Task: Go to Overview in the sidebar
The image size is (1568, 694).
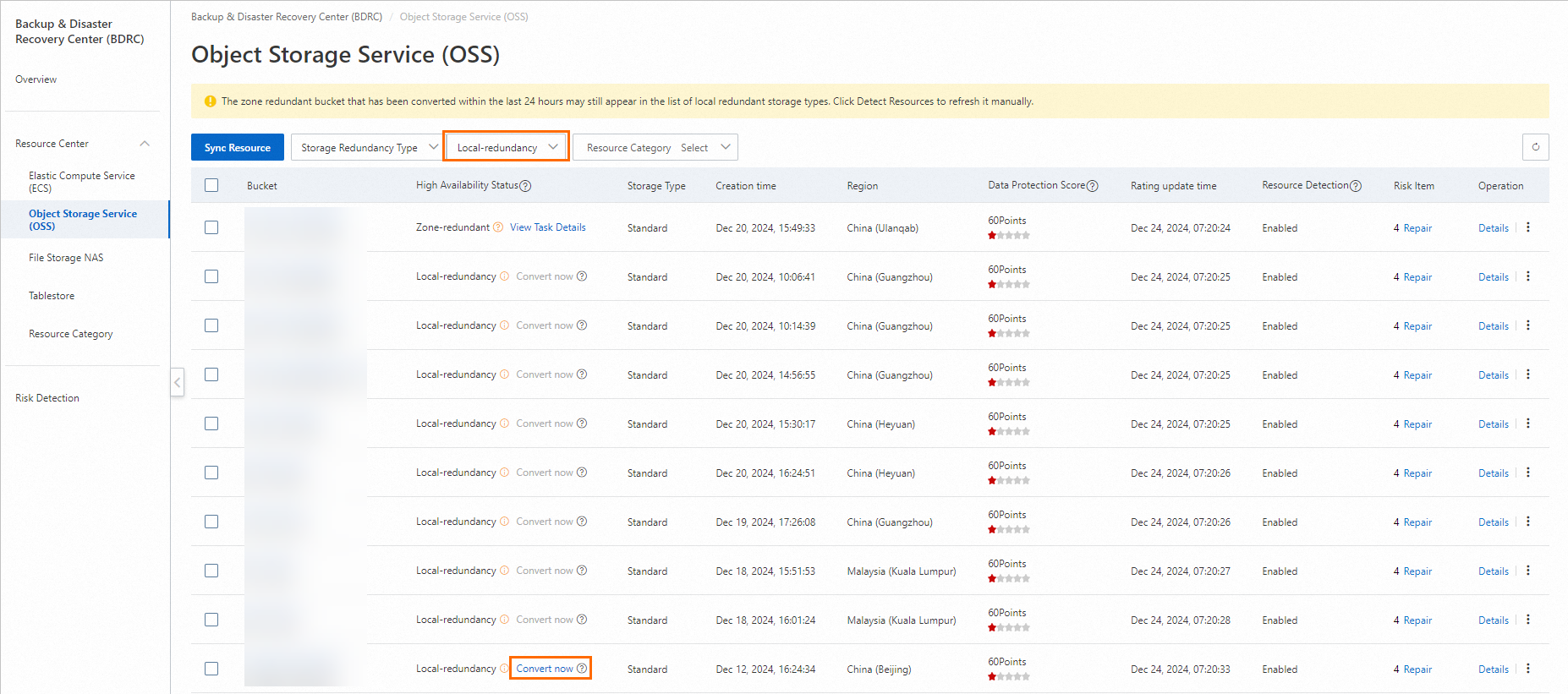Action: (x=36, y=79)
